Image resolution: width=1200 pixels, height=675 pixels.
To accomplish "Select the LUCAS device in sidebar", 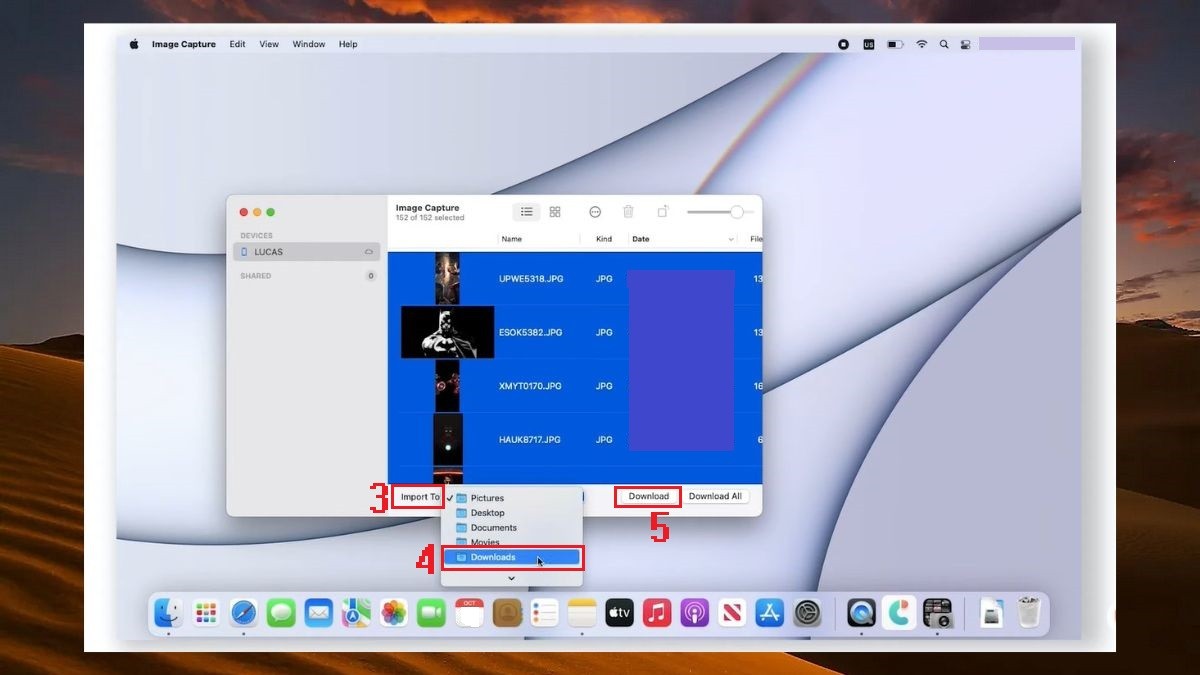I will point(306,252).
